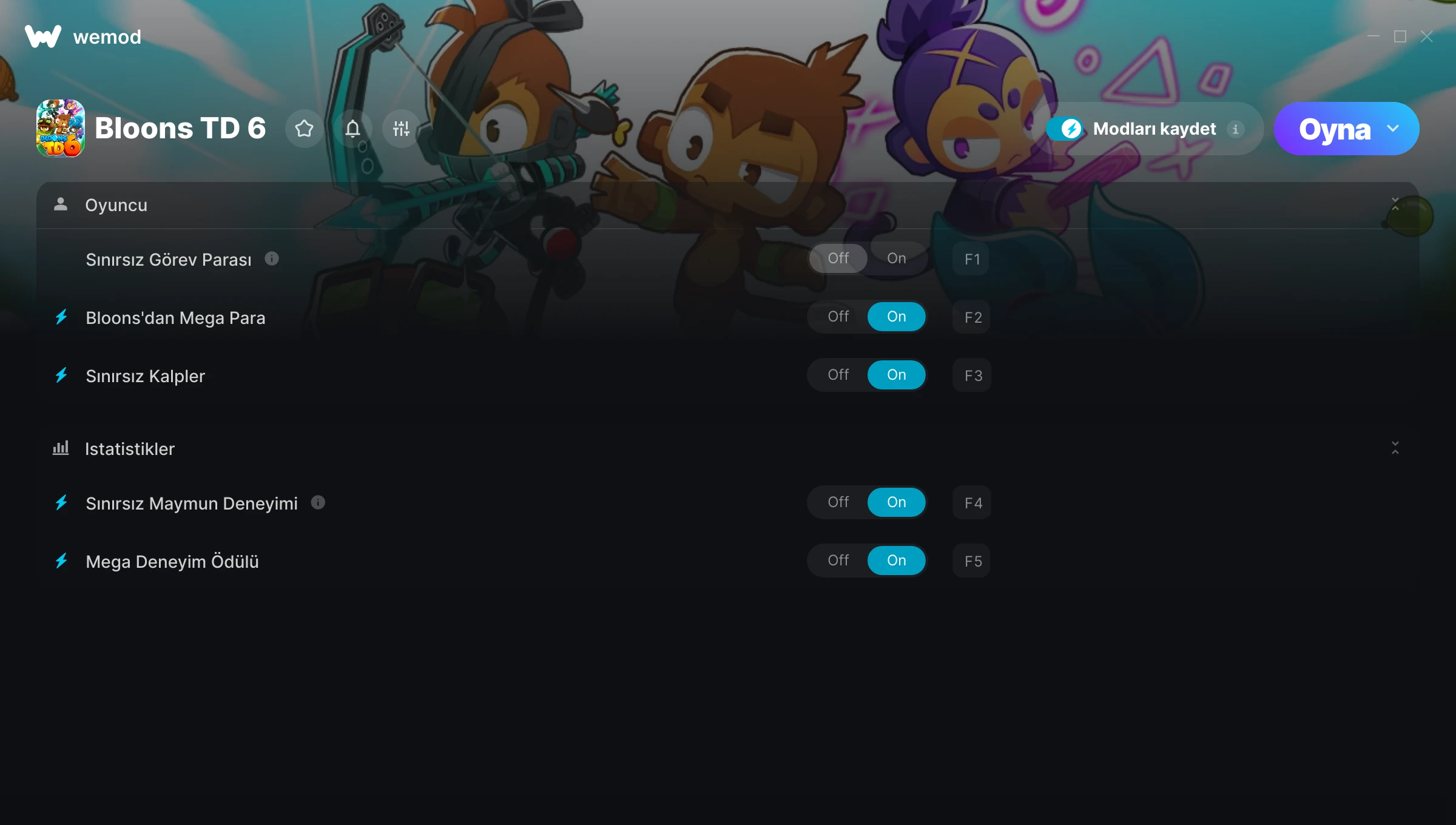Collapse the Oyuncu section
This screenshot has height=825, width=1456.
click(1395, 204)
